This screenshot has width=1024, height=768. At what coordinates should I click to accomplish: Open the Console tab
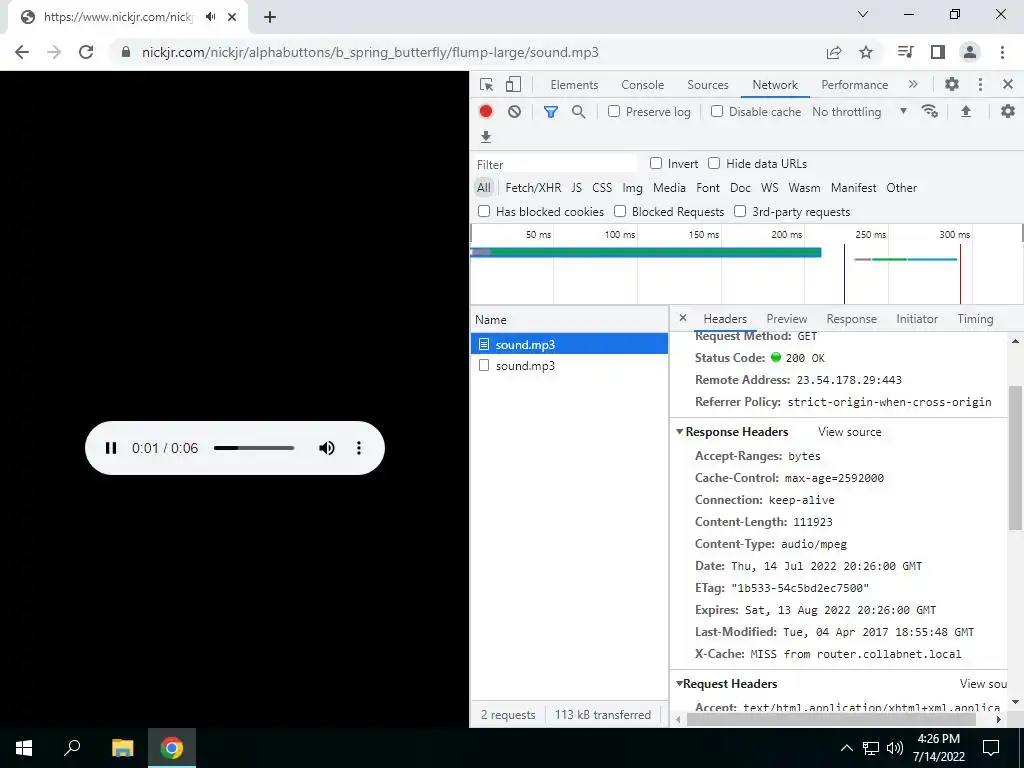tap(643, 85)
